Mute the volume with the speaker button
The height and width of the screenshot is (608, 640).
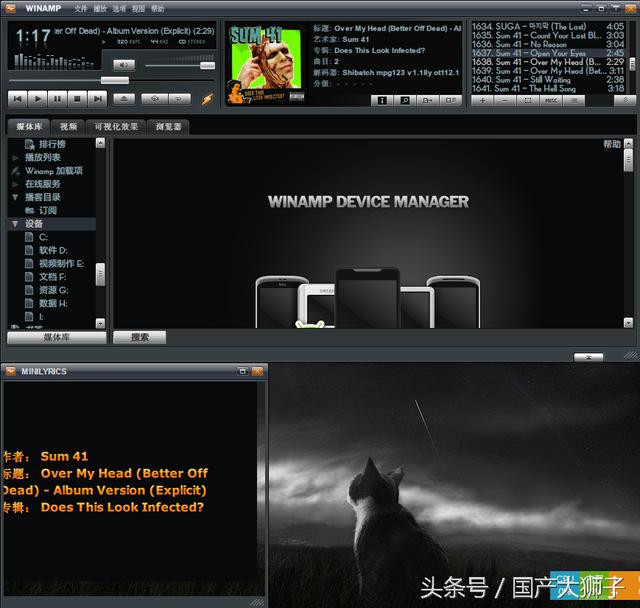point(124,65)
